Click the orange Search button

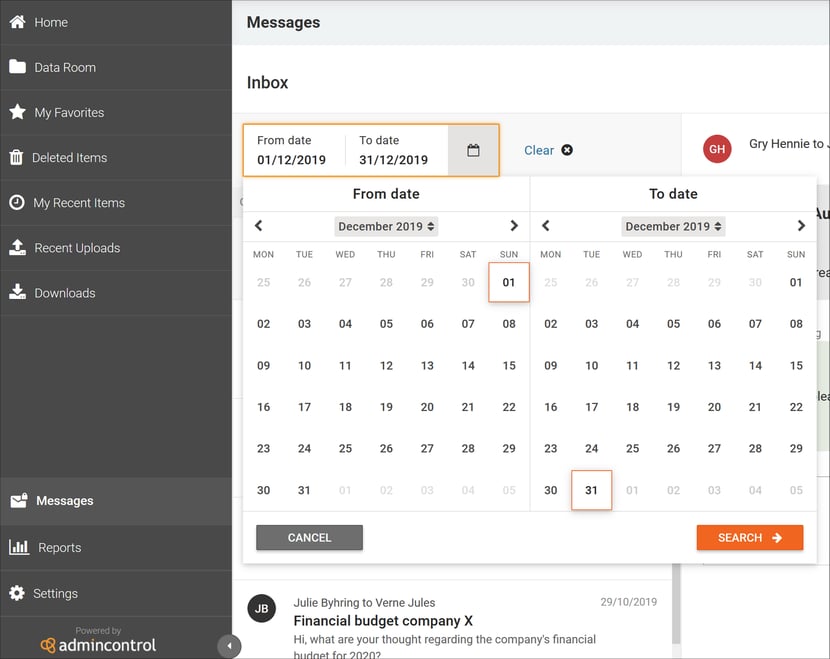[x=750, y=538]
